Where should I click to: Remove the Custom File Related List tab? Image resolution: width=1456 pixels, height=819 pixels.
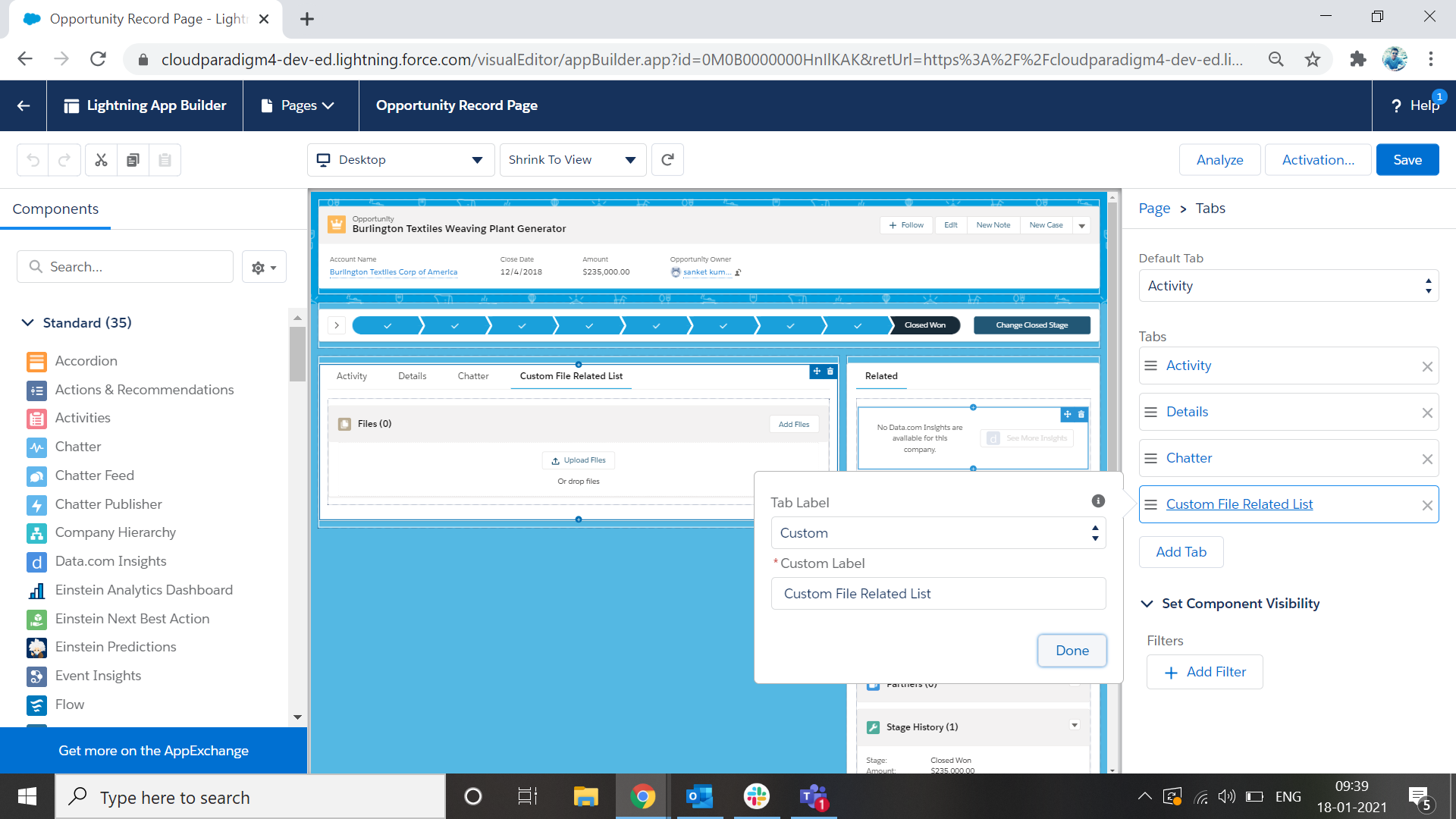[x=1428, y=504]
